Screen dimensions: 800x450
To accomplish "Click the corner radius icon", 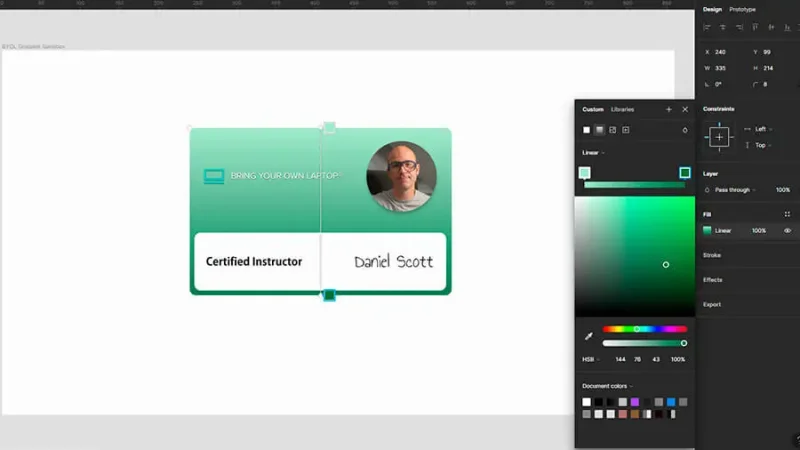I will 755,85.
